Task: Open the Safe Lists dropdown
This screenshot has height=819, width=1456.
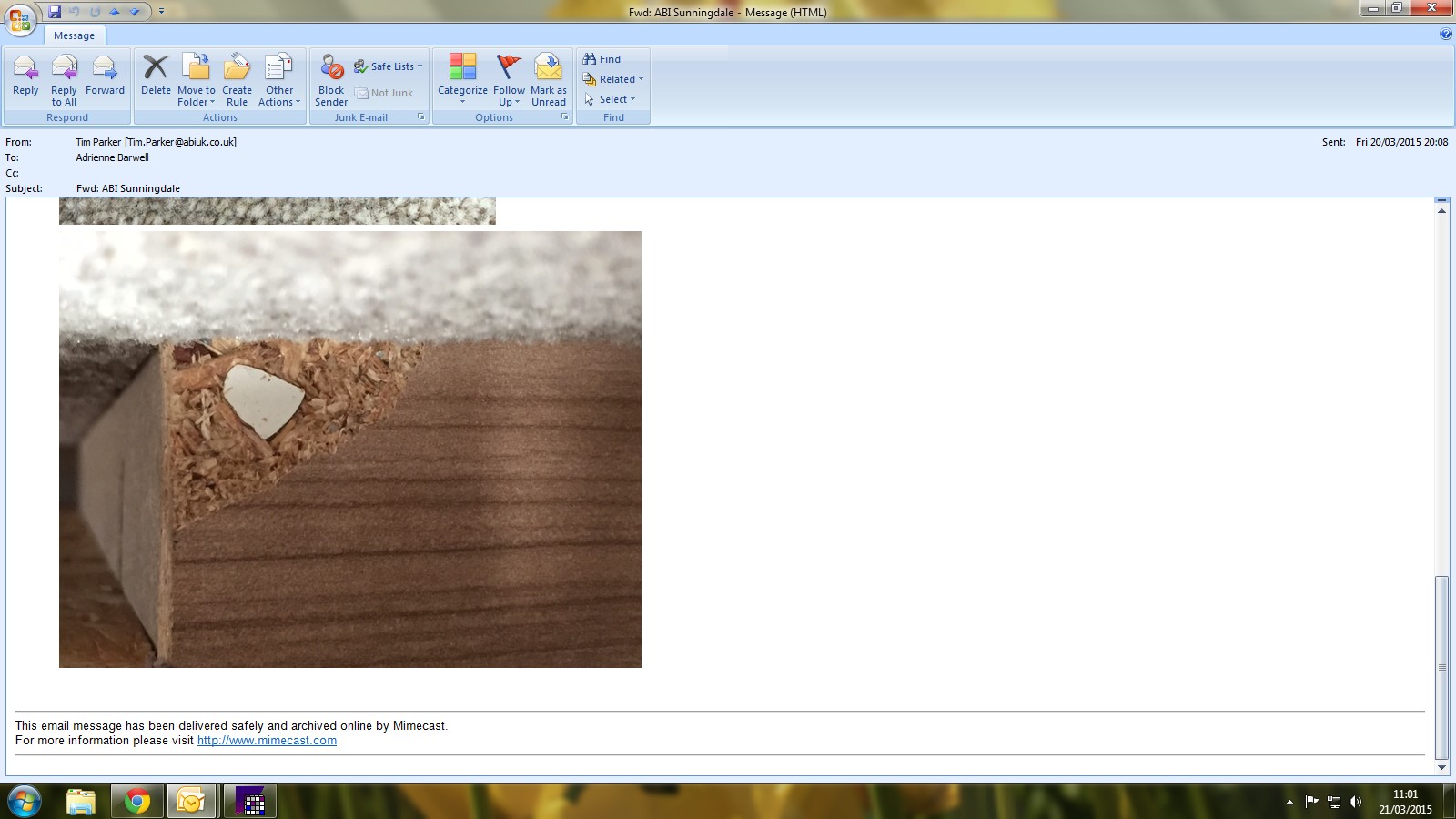Action: [389, 66]
